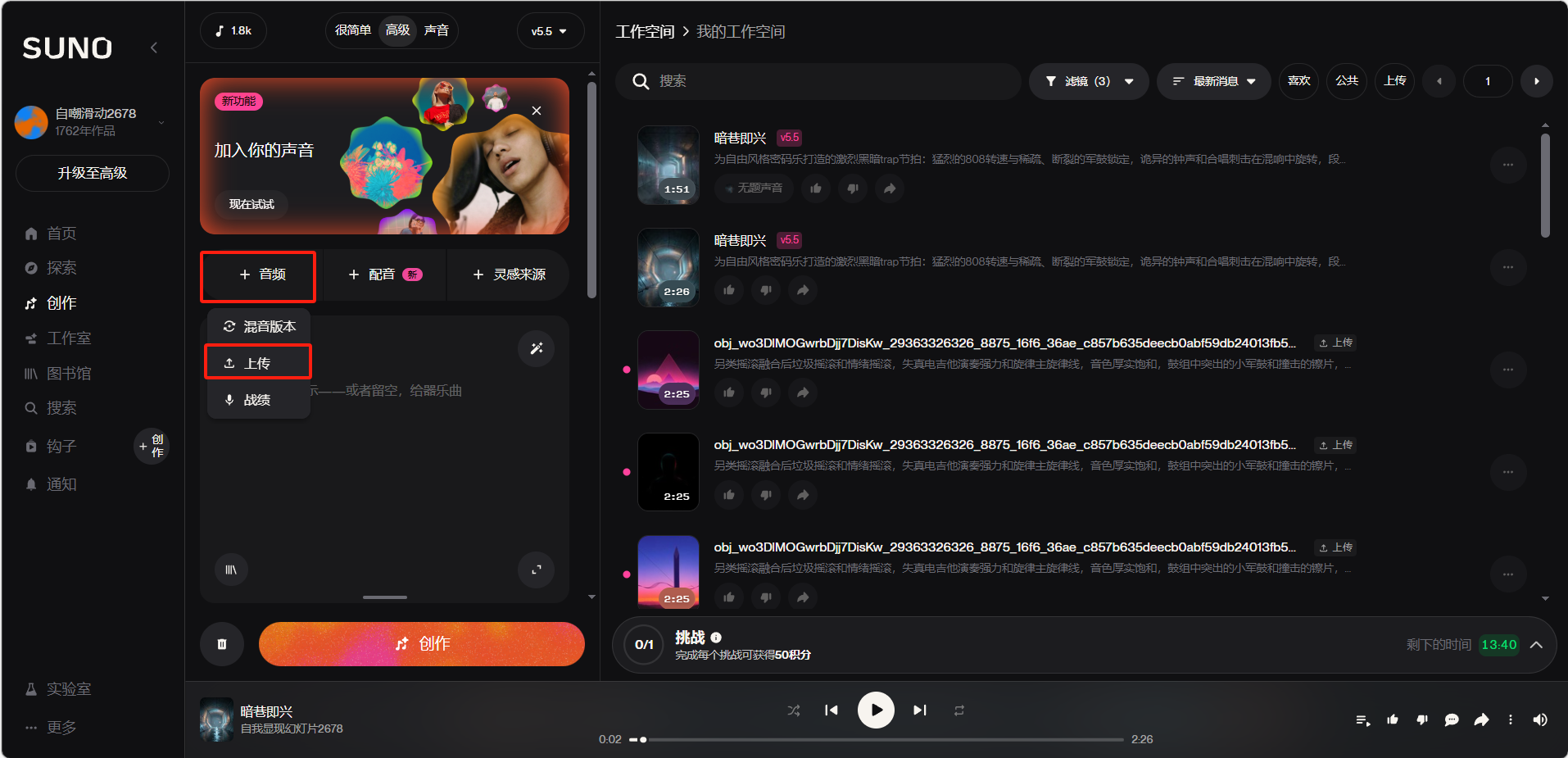
Task: Select 上传 from the audio menu
Action: 257,363
